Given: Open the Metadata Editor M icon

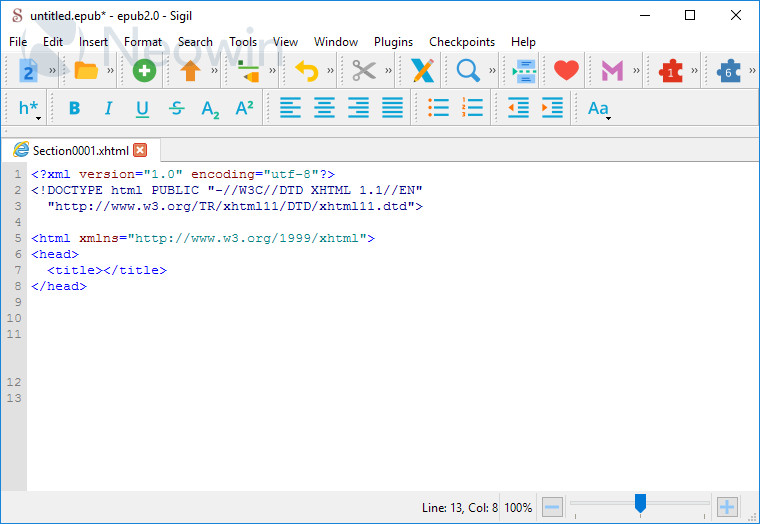Looking at the screenshot, I should pyautogui.click(x=612, y=71).
